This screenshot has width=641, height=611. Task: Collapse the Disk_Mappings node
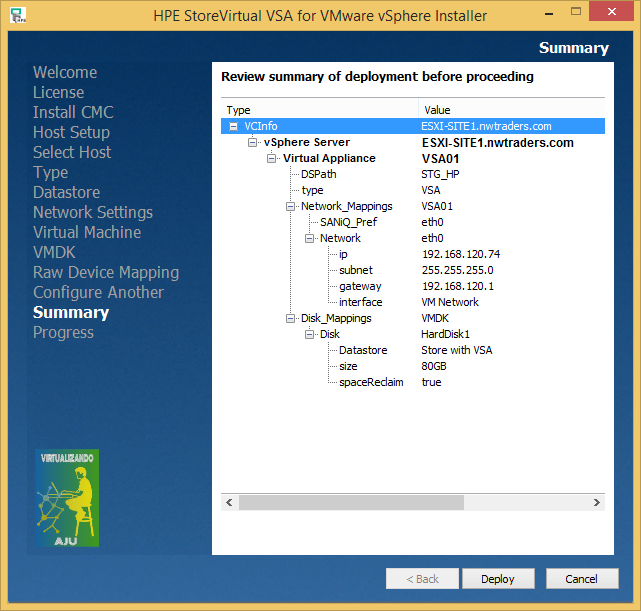pos(291,318)
